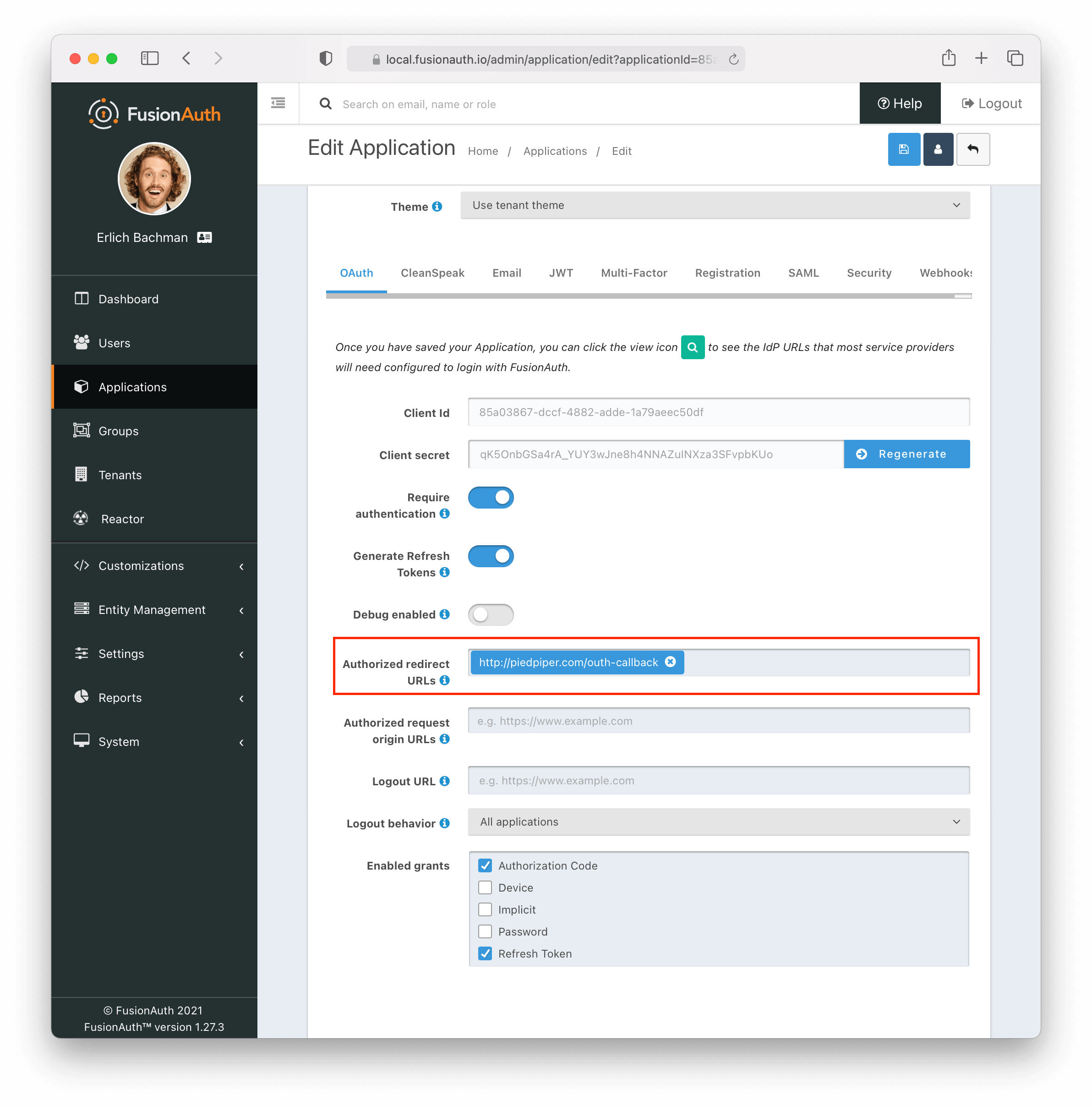Collapse the sidebar with the hamburger icon

pyautogui.click(x=278, y=103)
